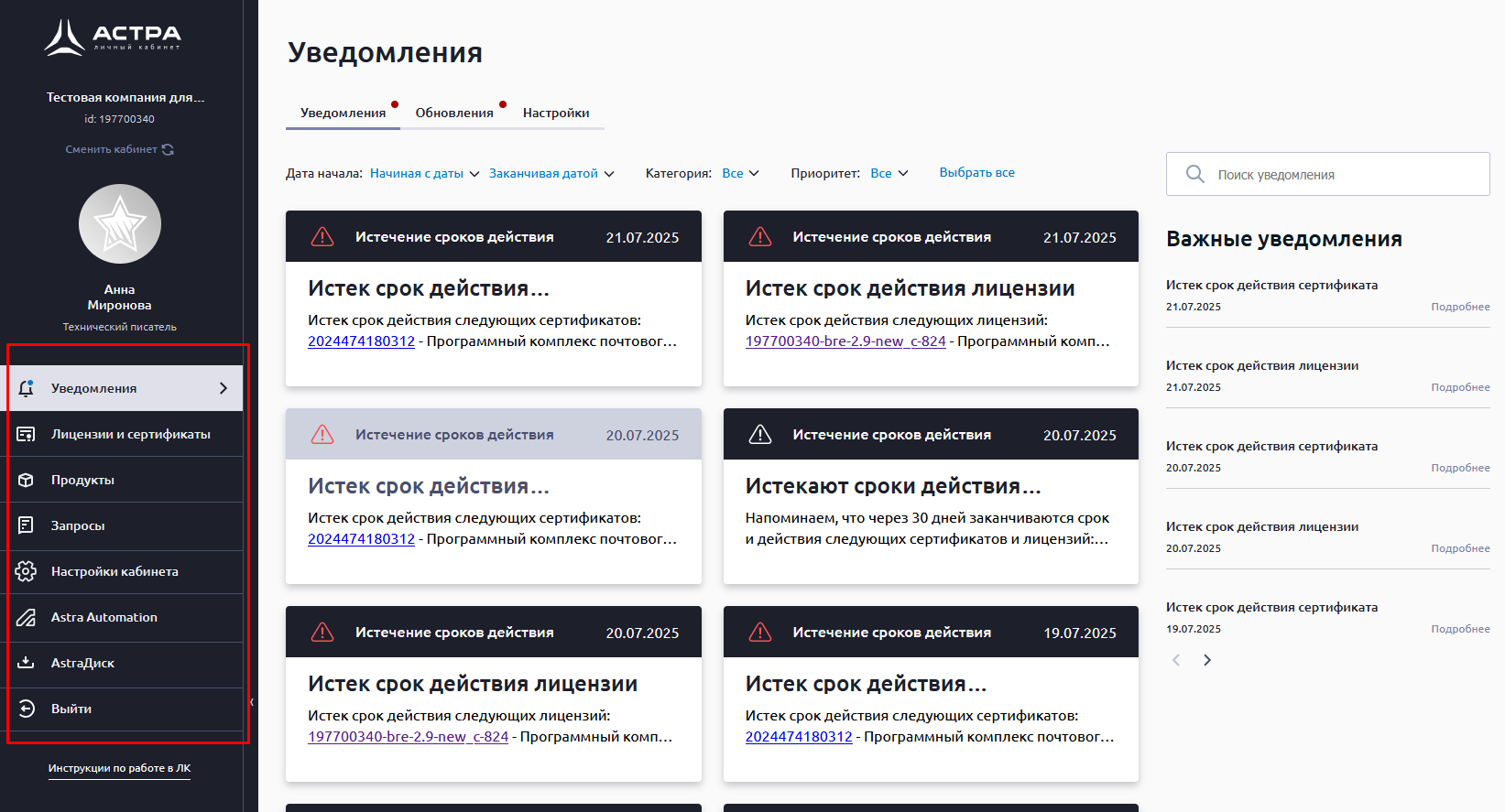Click Сменить кабинет to switch cabinet
This screenshot has width=1505, height=812.
pos(119,149)
